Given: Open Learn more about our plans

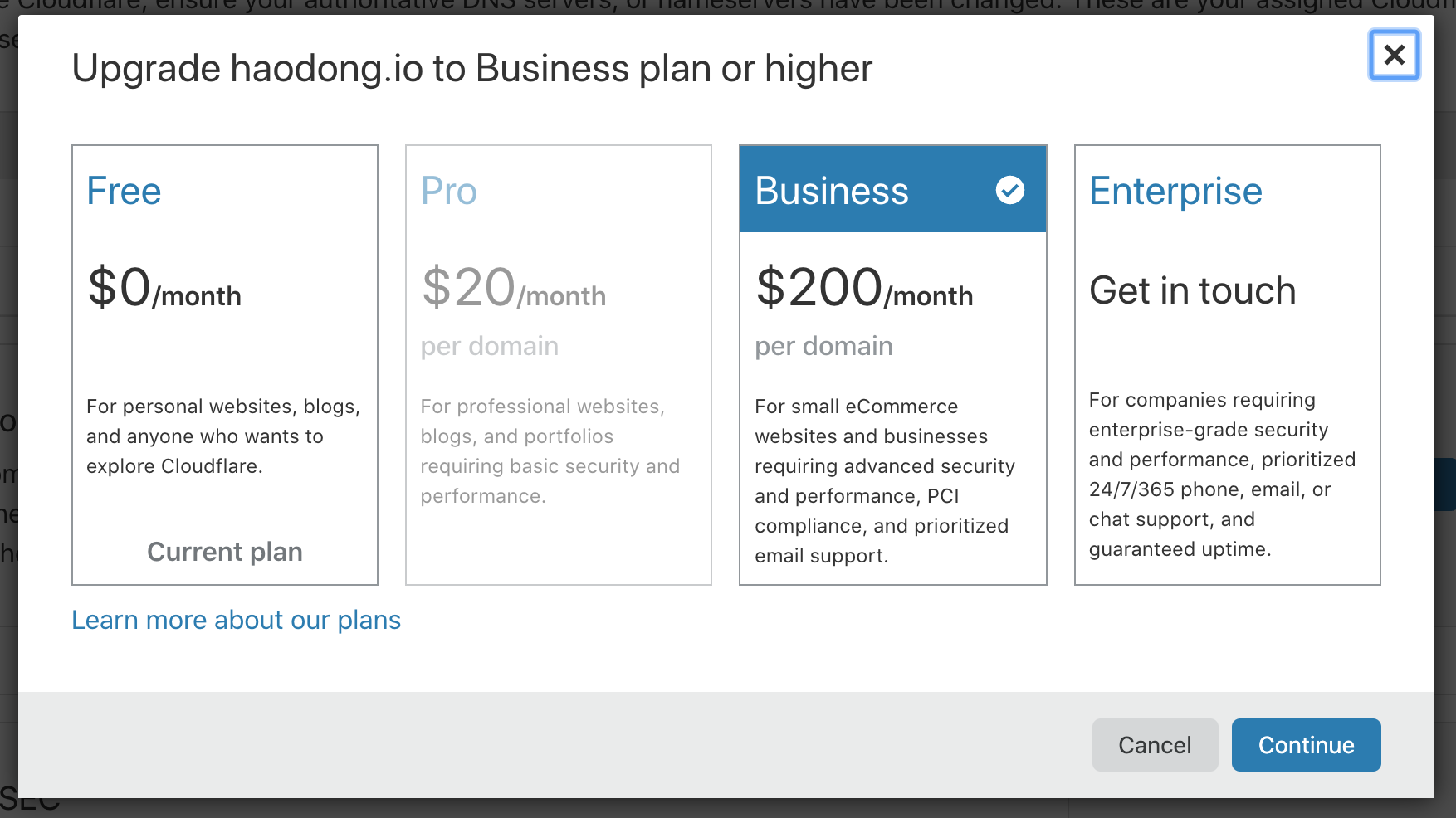Looking at the screenshot, I should tap(236, 620).
